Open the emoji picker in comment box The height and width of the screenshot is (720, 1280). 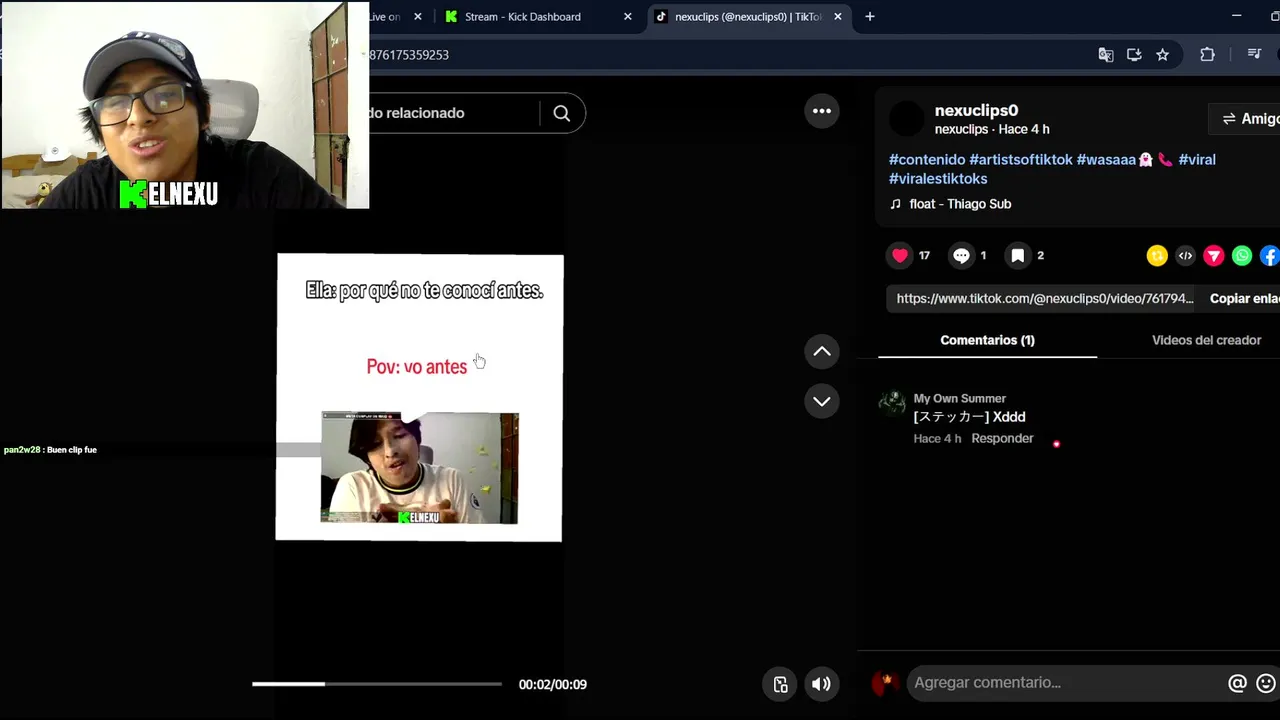pyautogui.click(x=1266, y=683)
